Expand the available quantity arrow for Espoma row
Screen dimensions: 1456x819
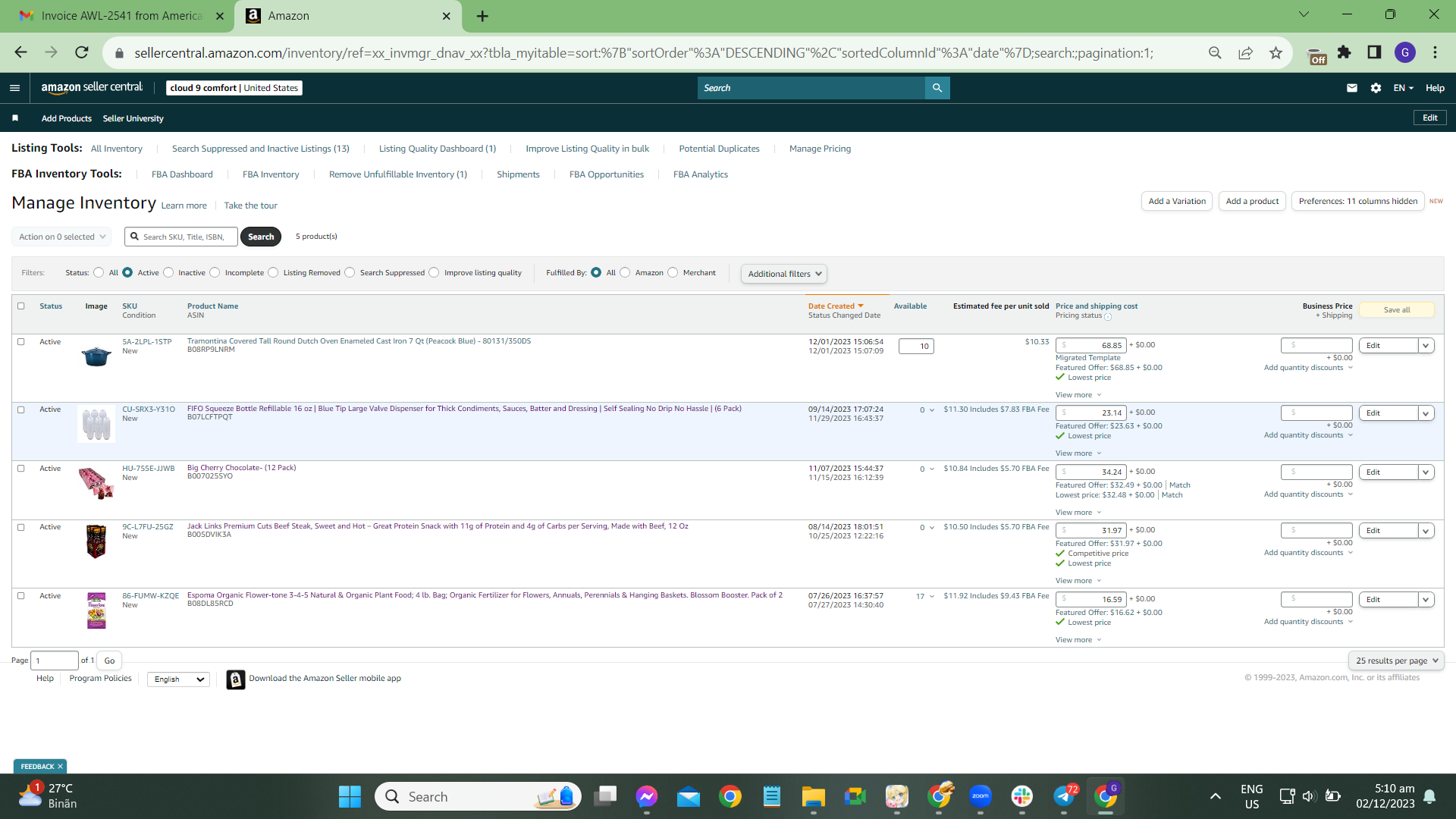pyautogui.click(x=932, y=596)
